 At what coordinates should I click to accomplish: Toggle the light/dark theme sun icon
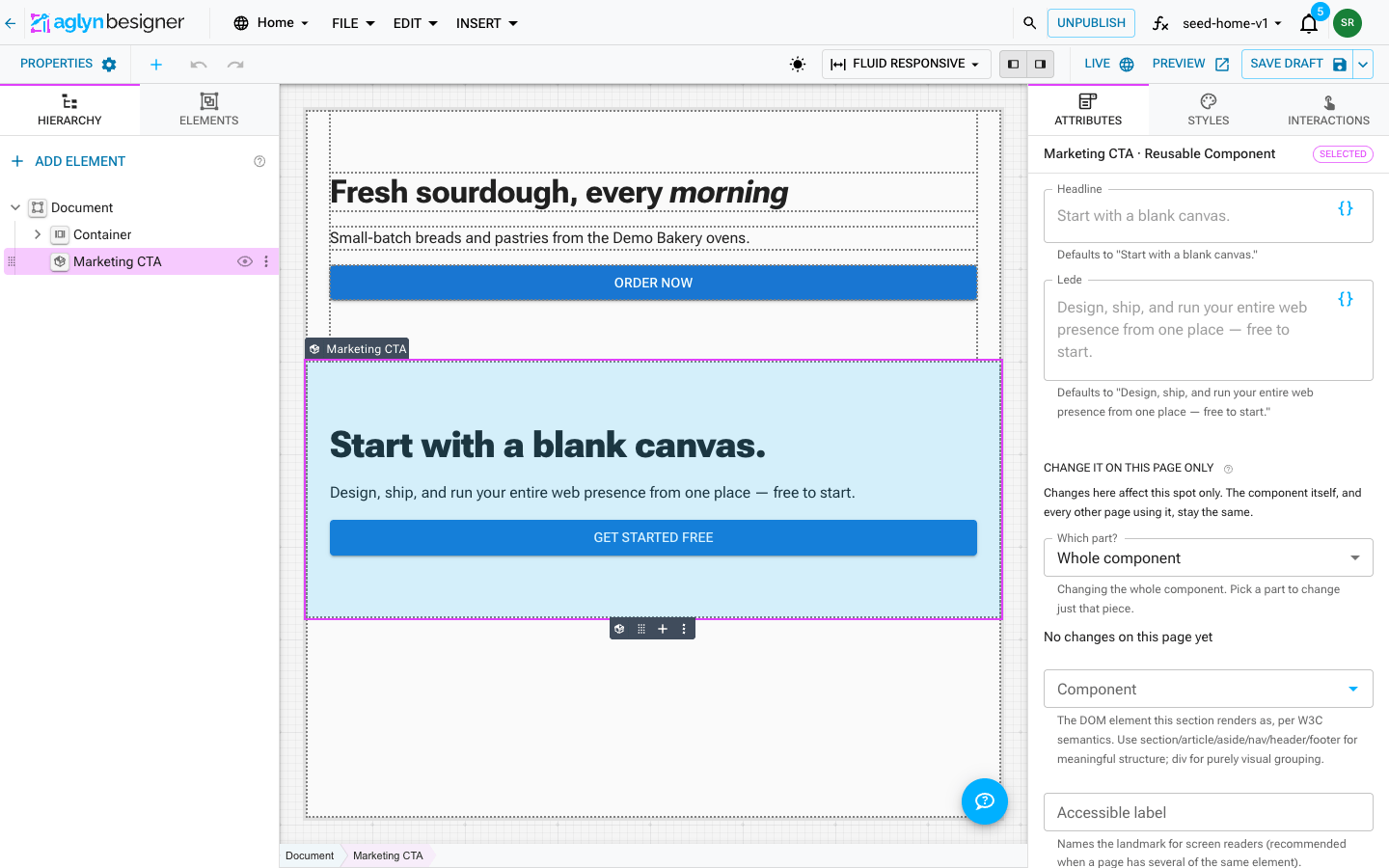(x=798, y=65)
